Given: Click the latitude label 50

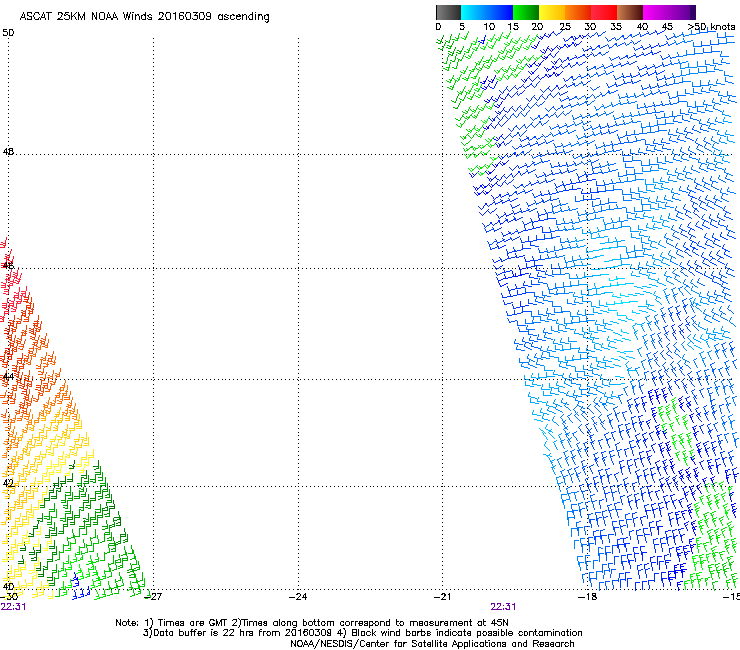Looking at the screenshot, I should point(8,33).
